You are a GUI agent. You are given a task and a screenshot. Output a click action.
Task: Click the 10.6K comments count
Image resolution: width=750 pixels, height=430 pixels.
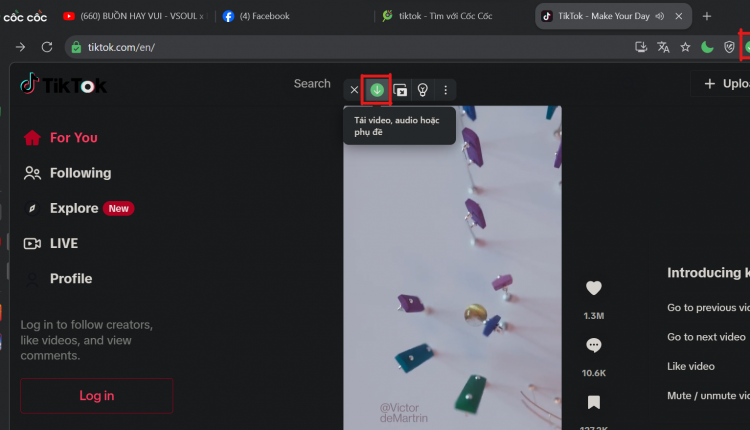(594, 373)
